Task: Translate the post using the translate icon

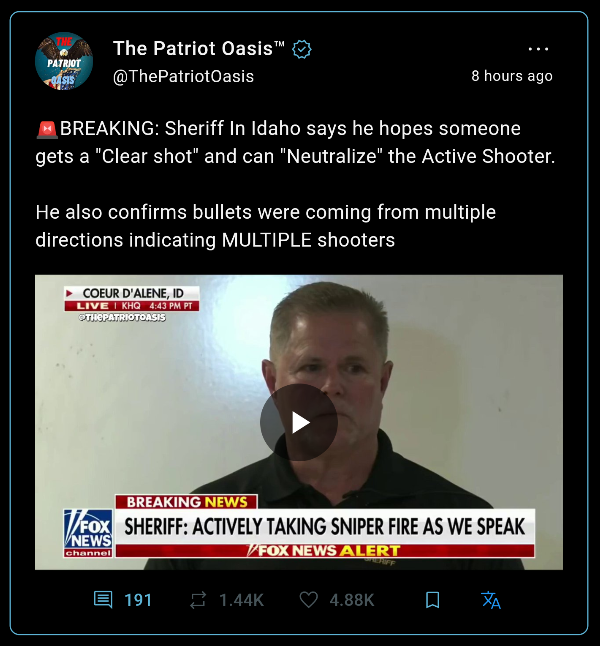Action: (491, 600)
